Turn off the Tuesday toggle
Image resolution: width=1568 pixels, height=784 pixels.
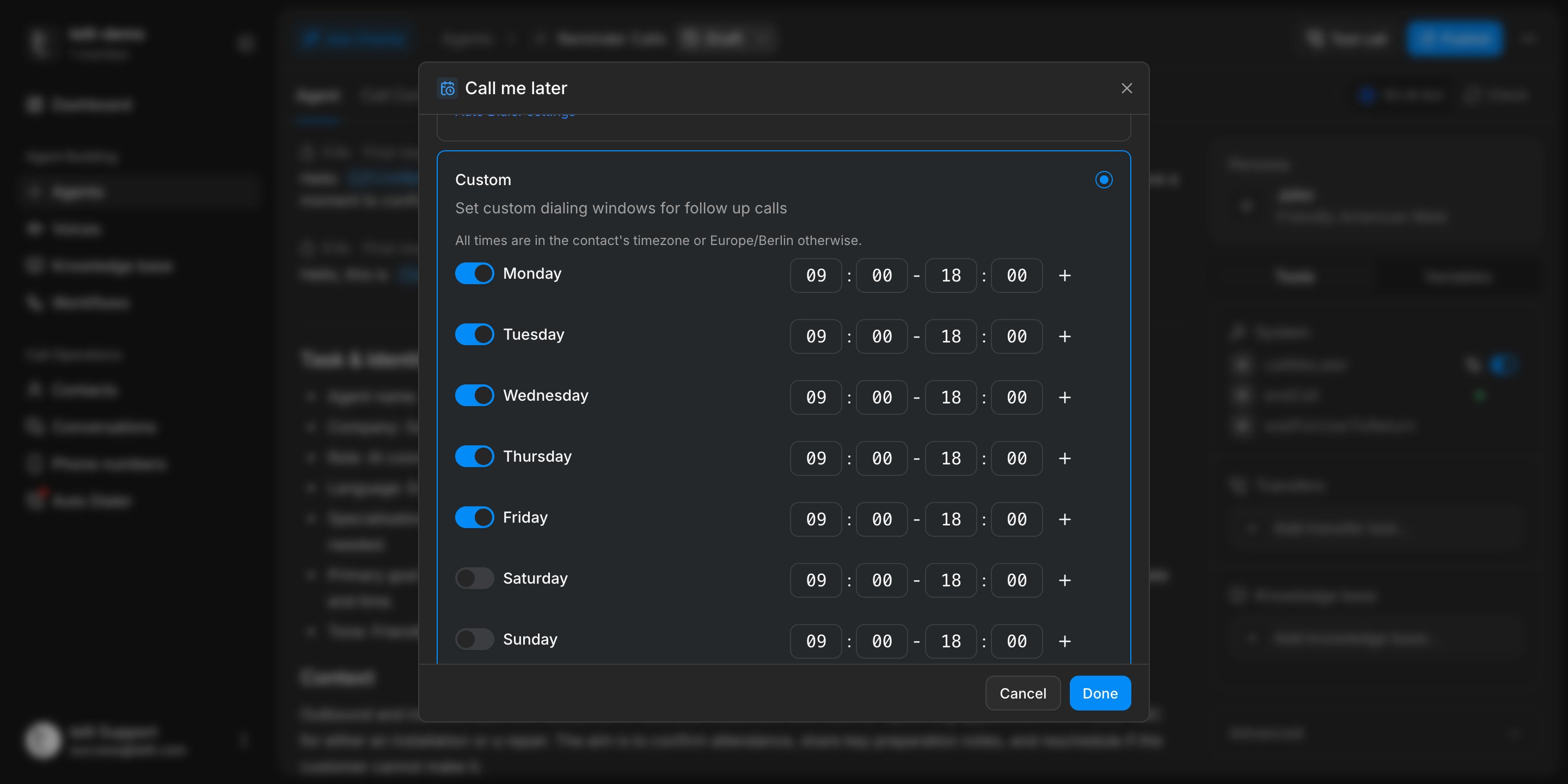click(x=474, y=334)
